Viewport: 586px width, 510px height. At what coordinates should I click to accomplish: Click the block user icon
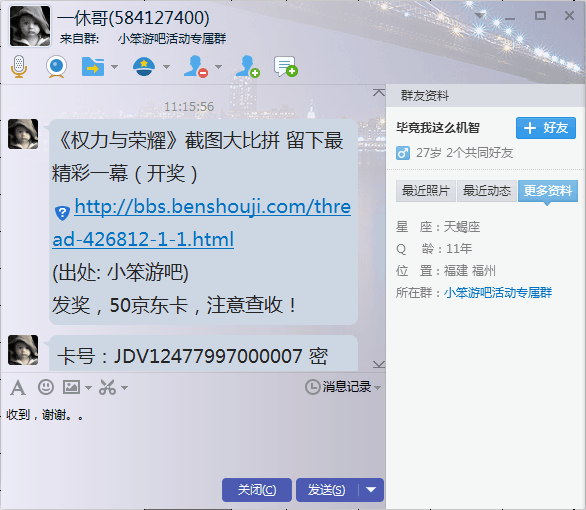coord(196,67)
